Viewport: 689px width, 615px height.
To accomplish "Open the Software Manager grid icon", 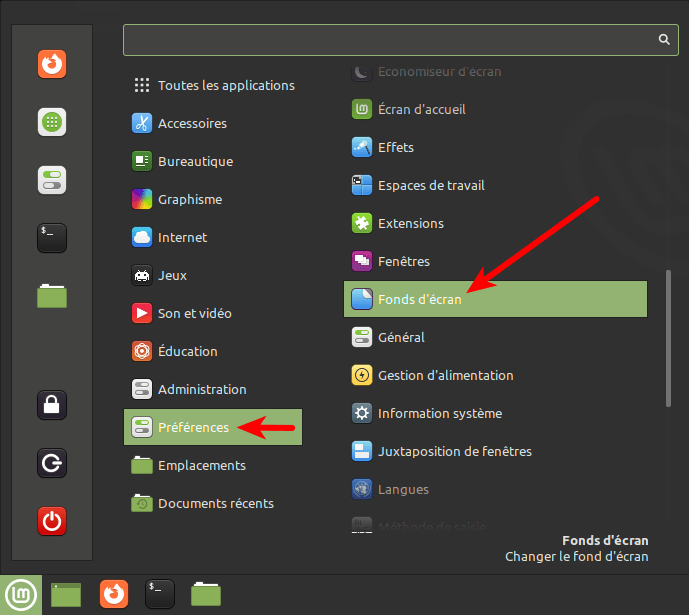I will (x=52, y=122).
